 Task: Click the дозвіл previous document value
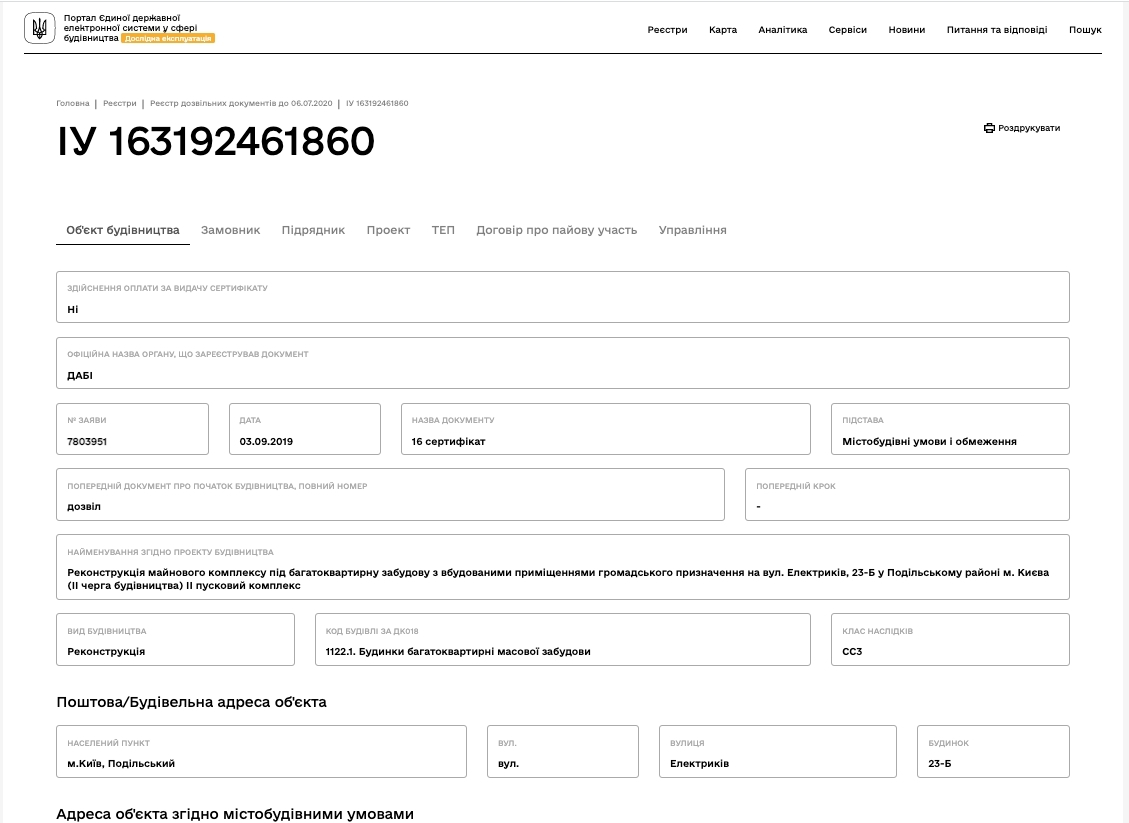[x=84, y=506]
